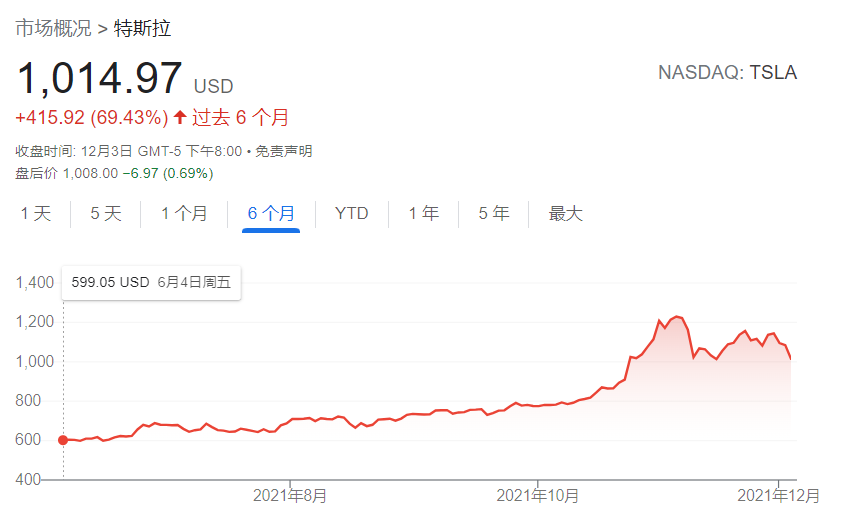
Task: Open the 免责声明 disclaimer link
Action: (x=283, y=151)
